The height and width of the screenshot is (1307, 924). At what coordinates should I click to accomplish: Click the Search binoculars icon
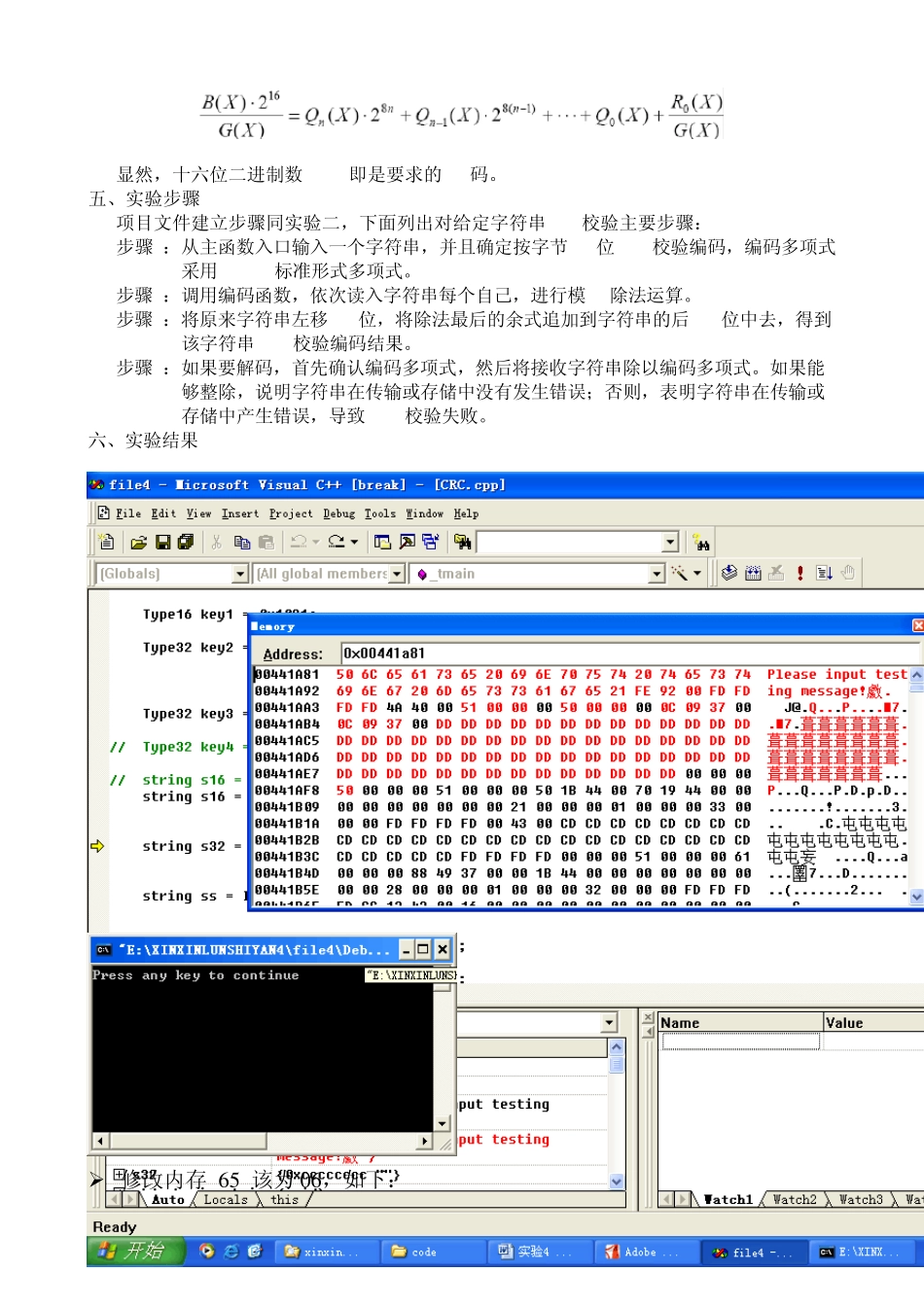[x=701, y=543]
